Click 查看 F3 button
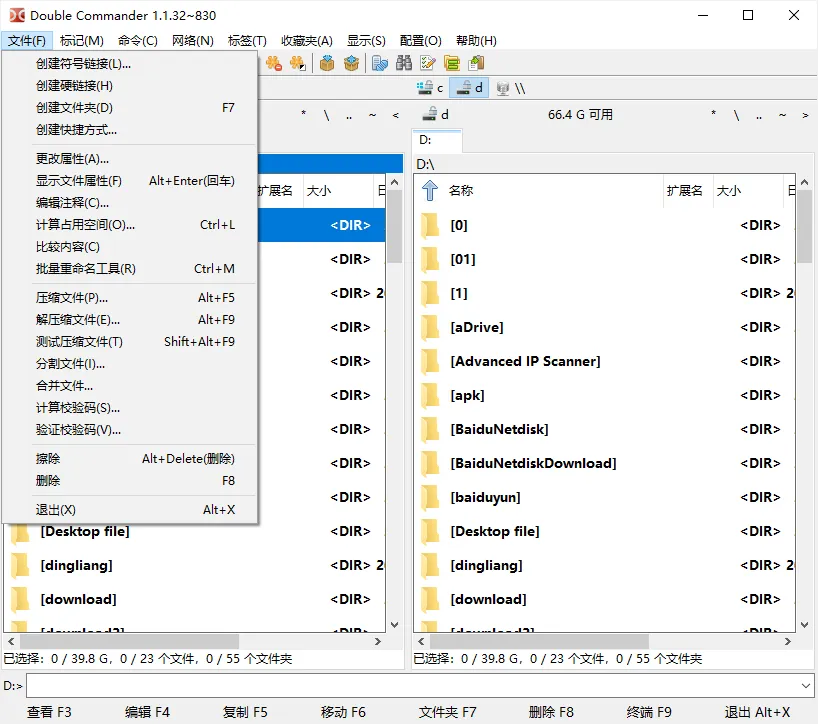The height and width of the screenshot is (724, 818). coord(50,712)
